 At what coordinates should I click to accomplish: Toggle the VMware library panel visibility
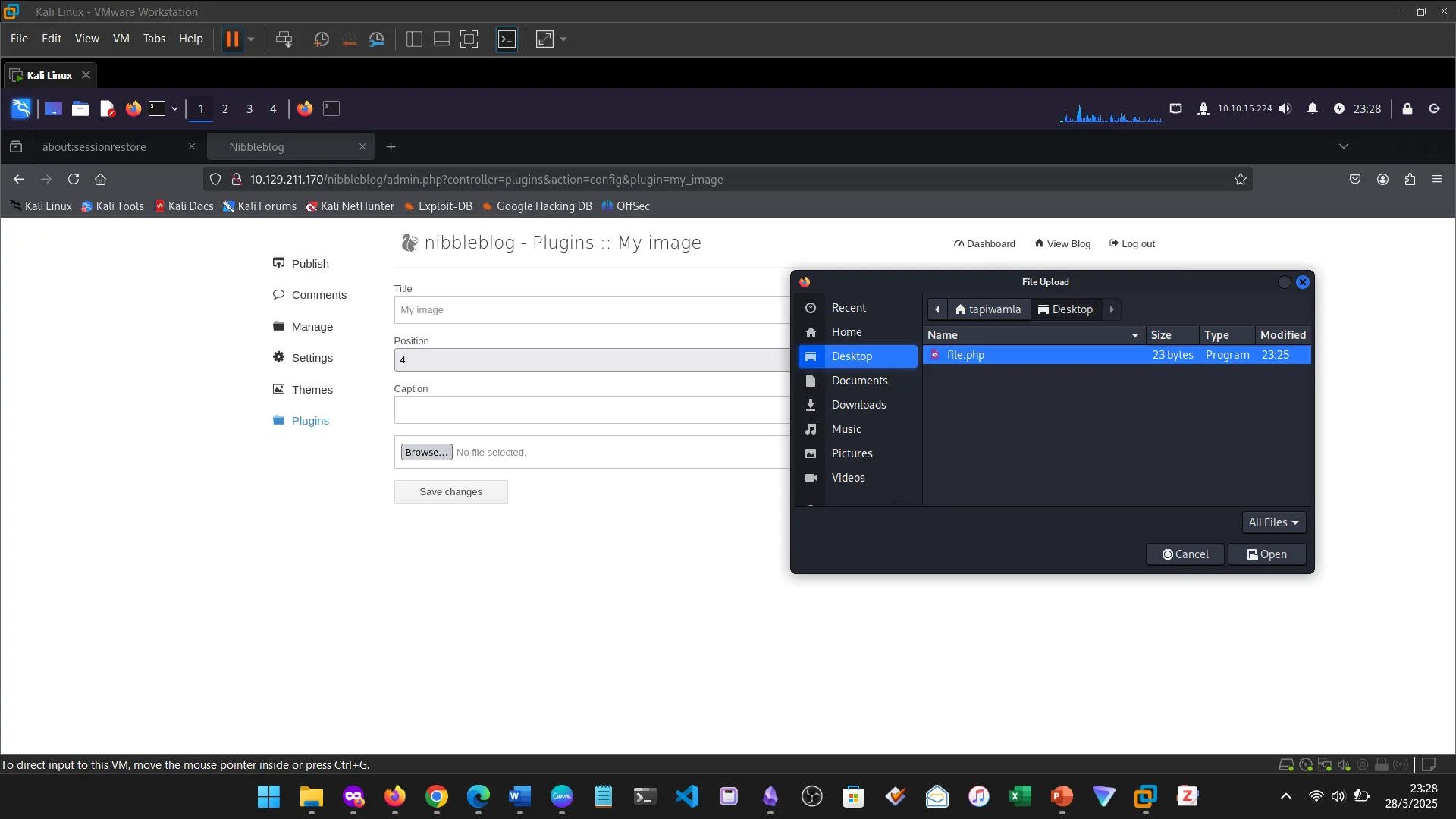pos(414,39)
